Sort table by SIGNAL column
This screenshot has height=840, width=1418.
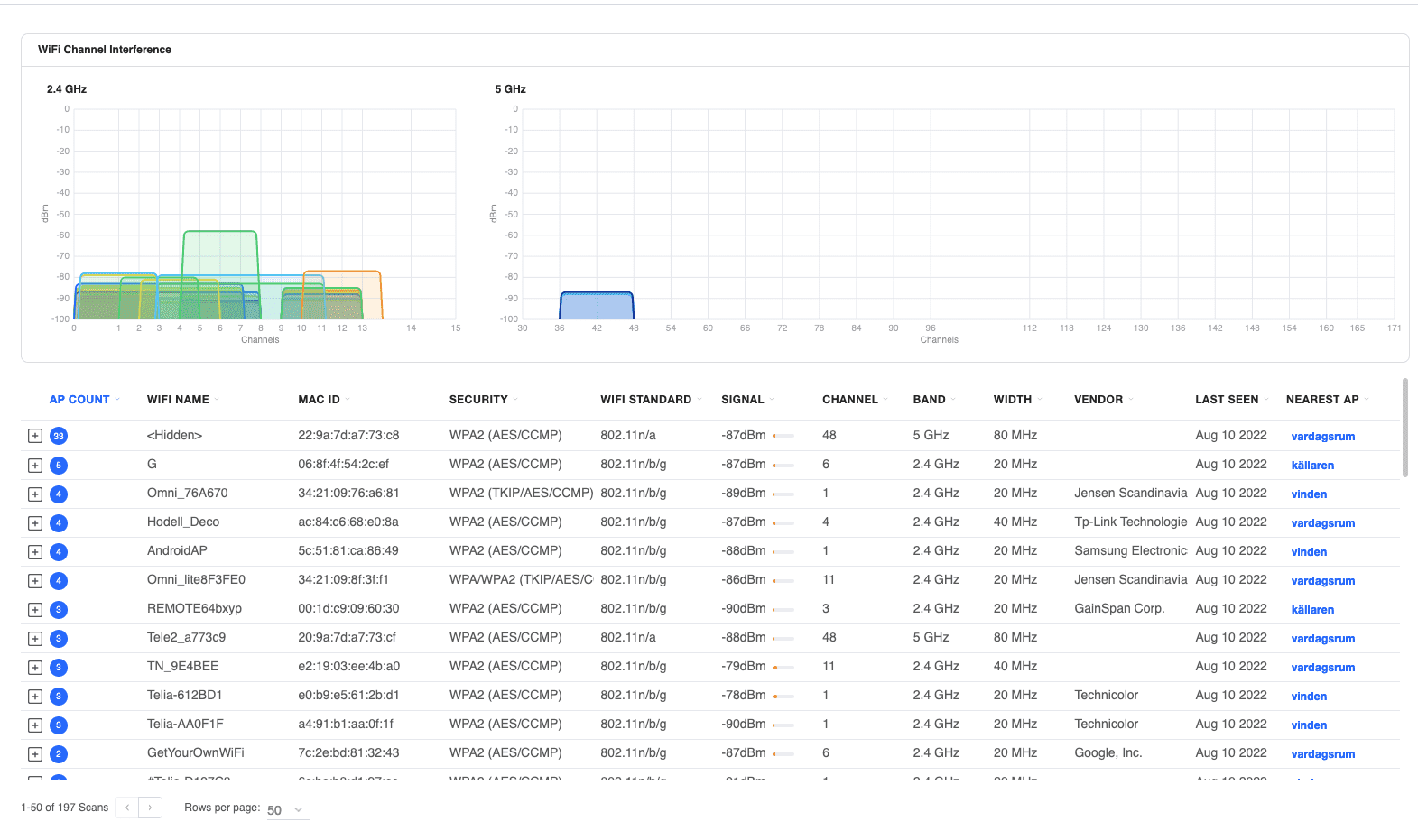click(x=742, y=400)
